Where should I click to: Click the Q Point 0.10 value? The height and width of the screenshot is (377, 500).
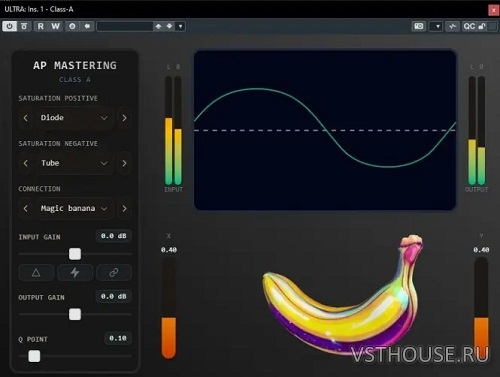coord(118,338)
